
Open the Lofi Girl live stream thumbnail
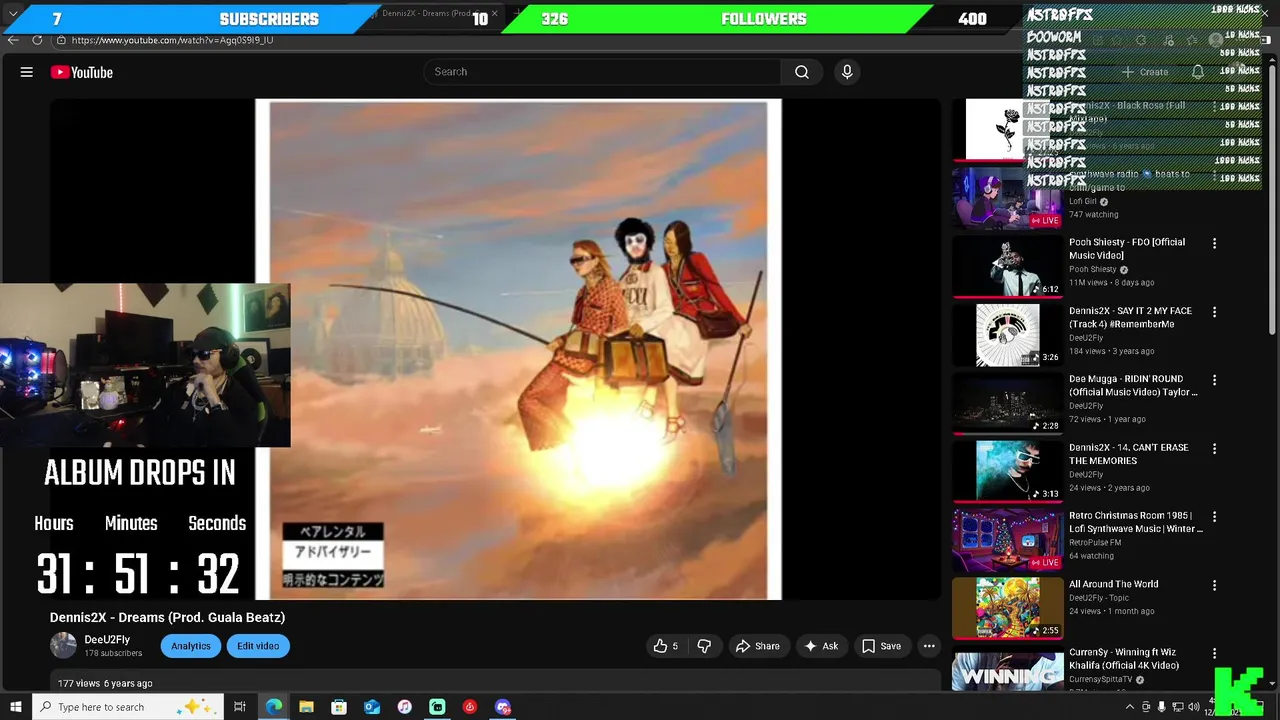1007,198
